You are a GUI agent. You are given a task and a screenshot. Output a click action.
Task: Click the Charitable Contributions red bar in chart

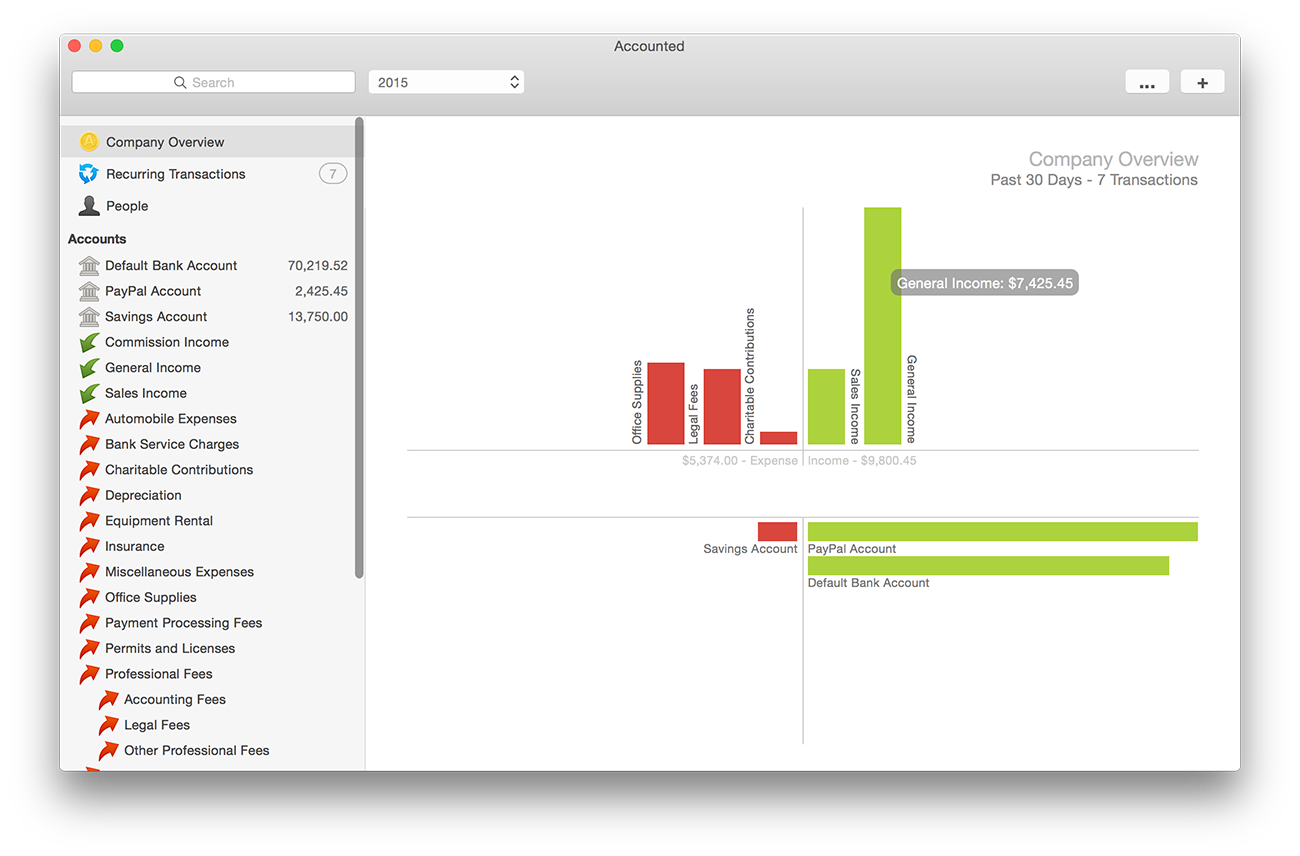pos(779,438)
